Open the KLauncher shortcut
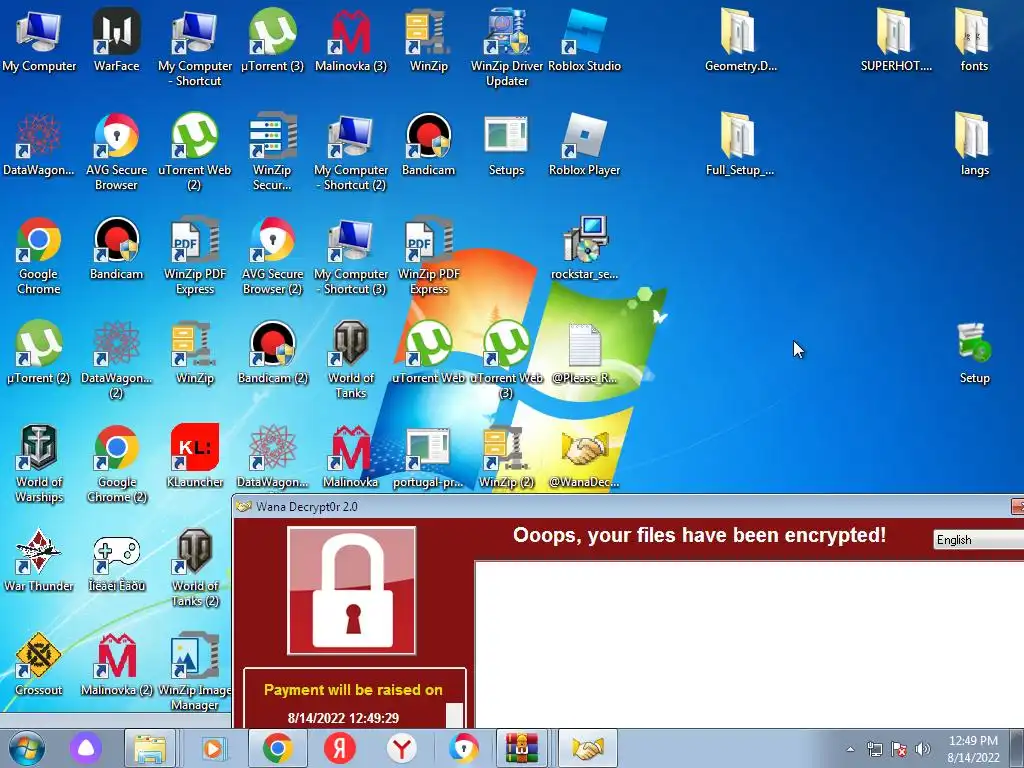The image size is (1024, 768). point(195,456)
